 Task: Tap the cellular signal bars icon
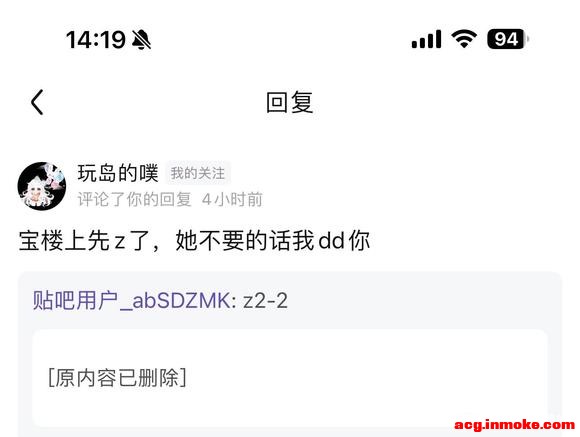pyautogui.click(x=426, y=39)
